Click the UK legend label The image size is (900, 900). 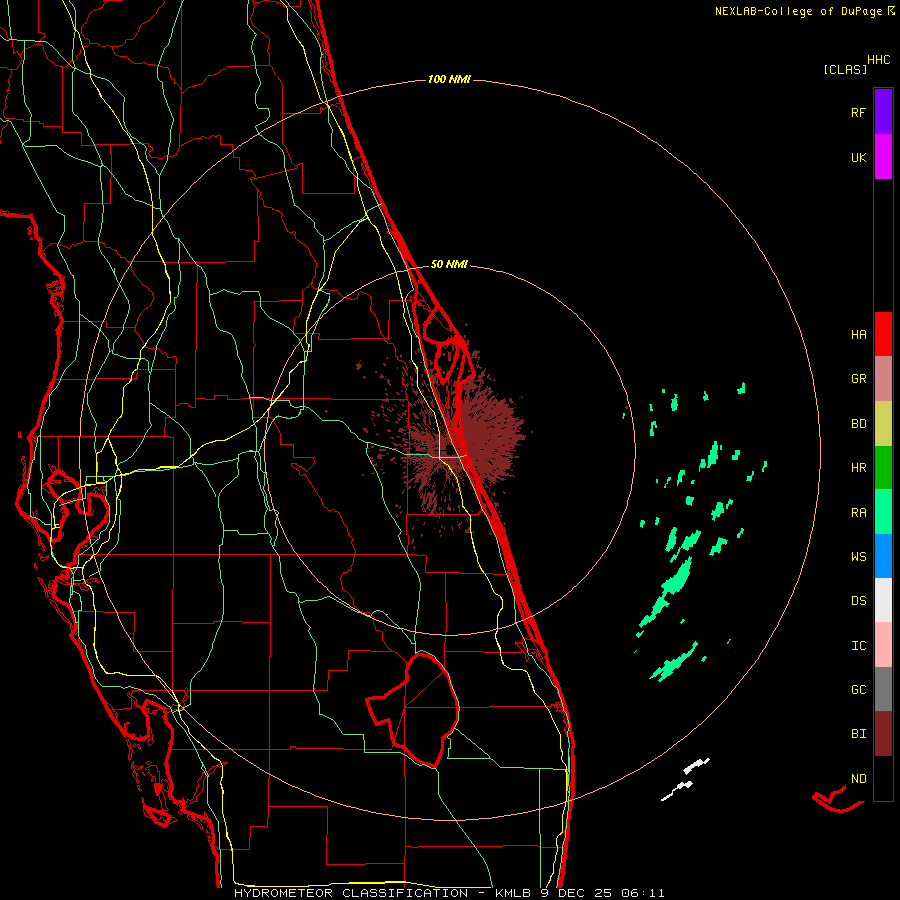[858, 157]
